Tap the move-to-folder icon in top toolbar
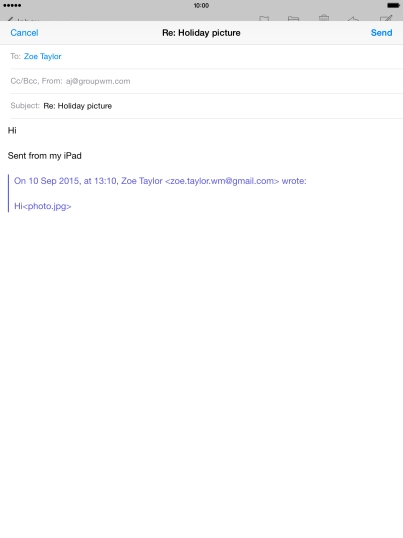Image resolution: width=403 pixels, height=538 pixels. coord(293,18)
